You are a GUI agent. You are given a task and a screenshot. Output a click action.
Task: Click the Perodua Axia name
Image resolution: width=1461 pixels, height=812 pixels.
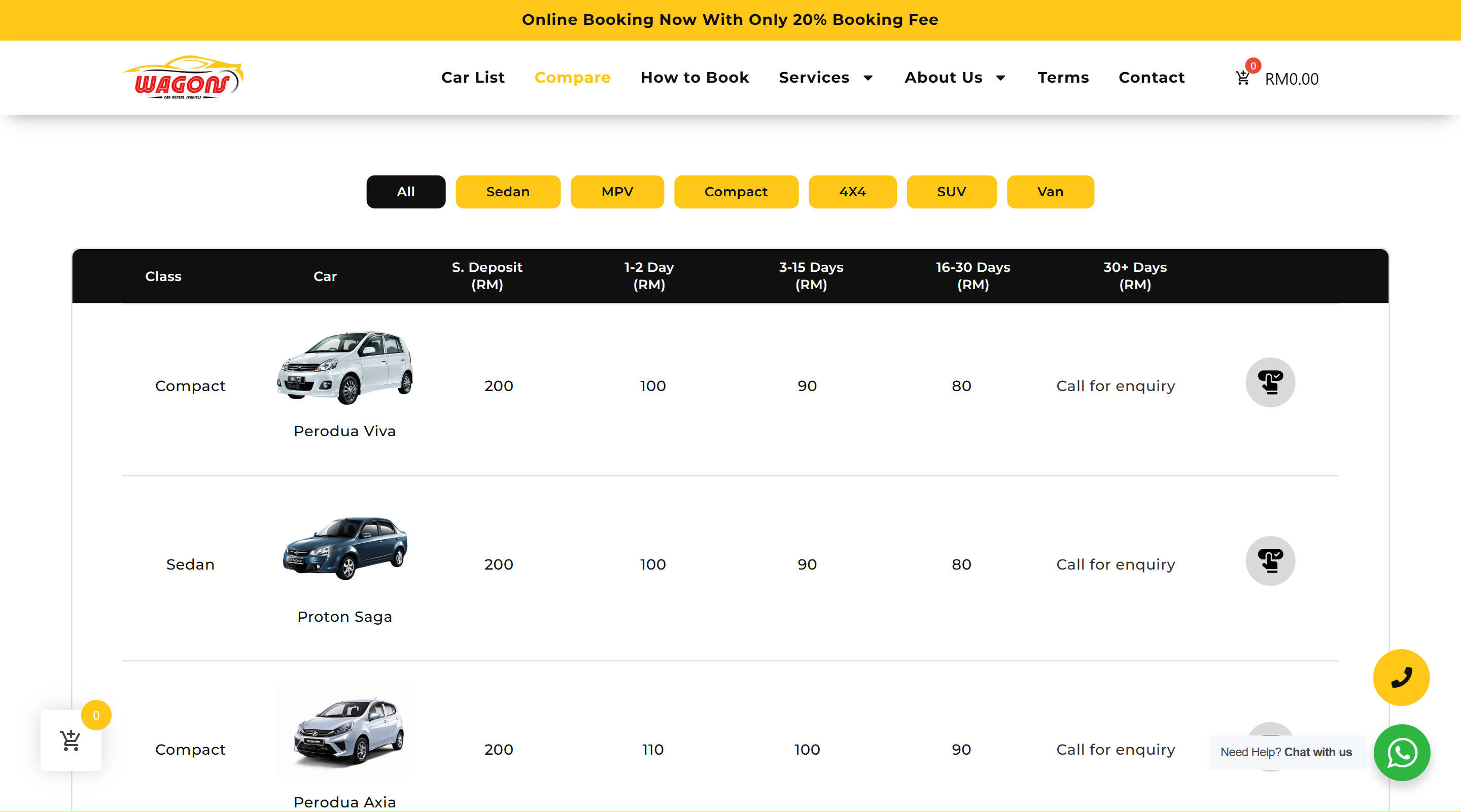[345, 802]
